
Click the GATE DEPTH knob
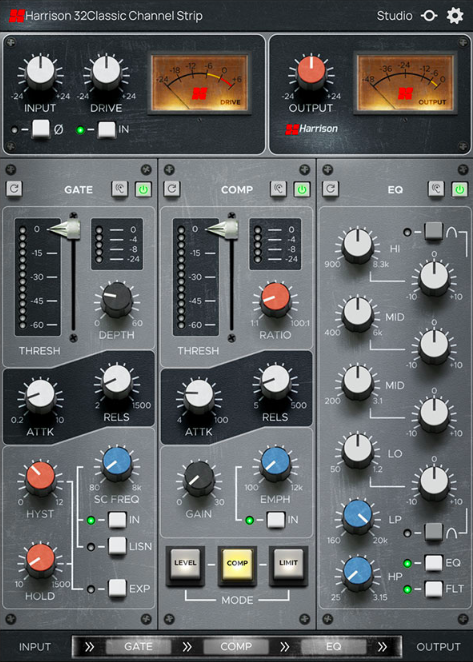[x=117, y=300]
